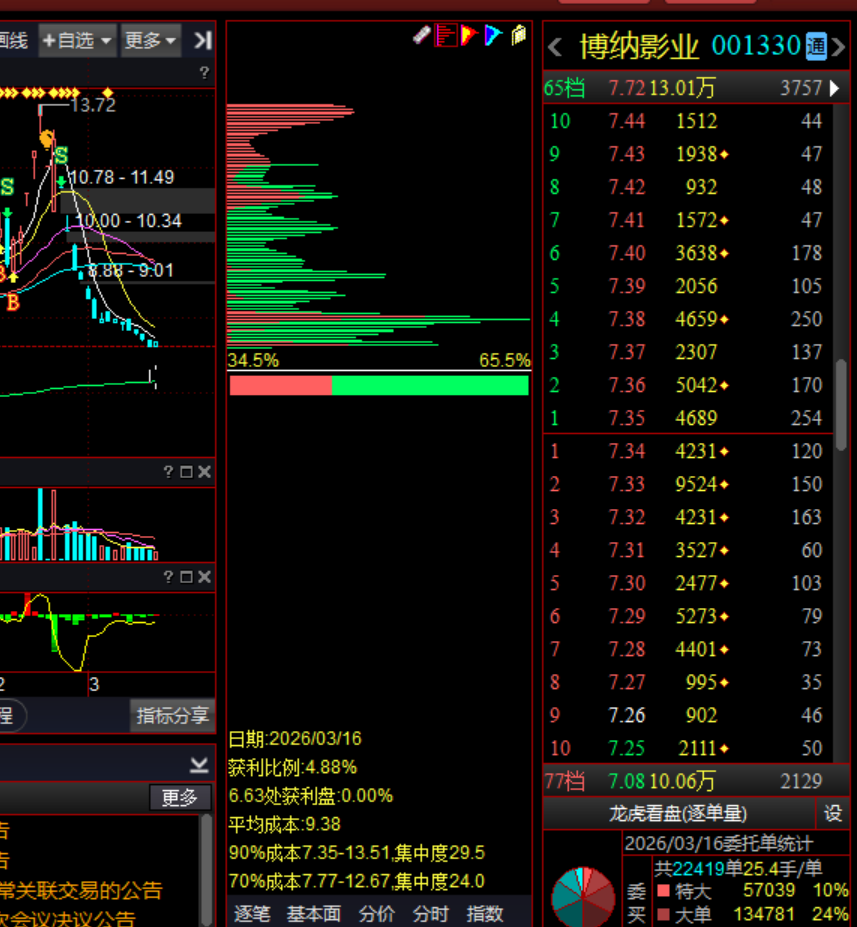This screenshot has width=857, height=927.
Task: Click 龙虎看盘(逐单量) header
Action: tap(678, 813)
